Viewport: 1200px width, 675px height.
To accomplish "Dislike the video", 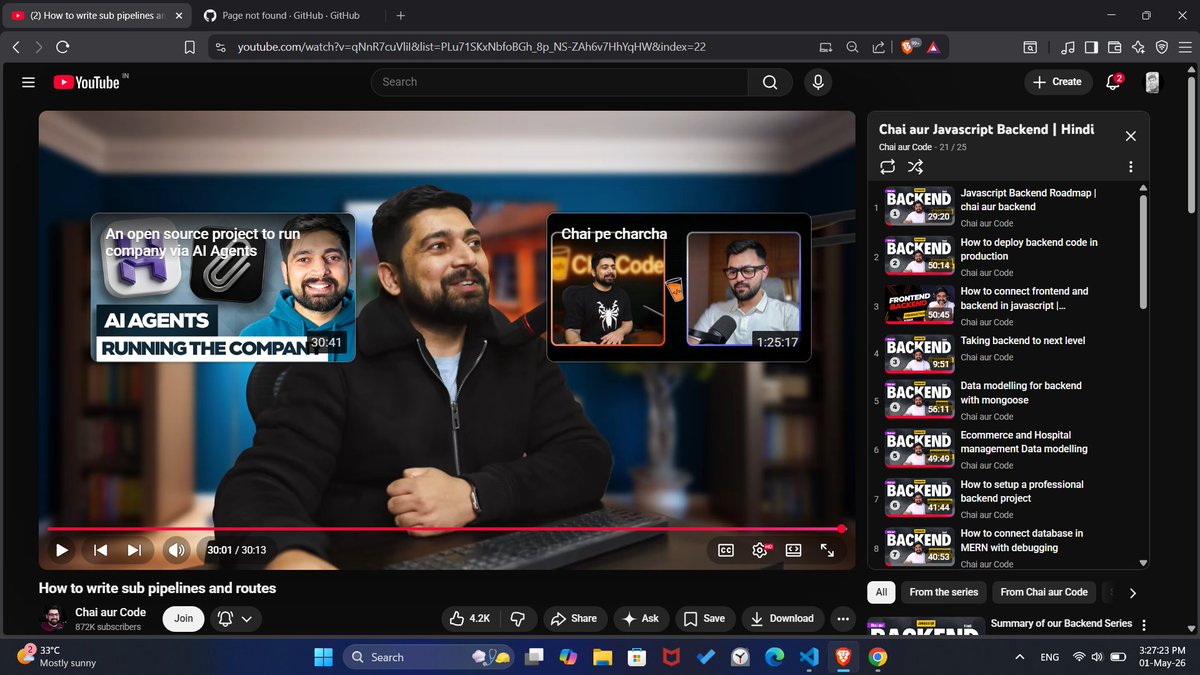I will coord(517,618).
